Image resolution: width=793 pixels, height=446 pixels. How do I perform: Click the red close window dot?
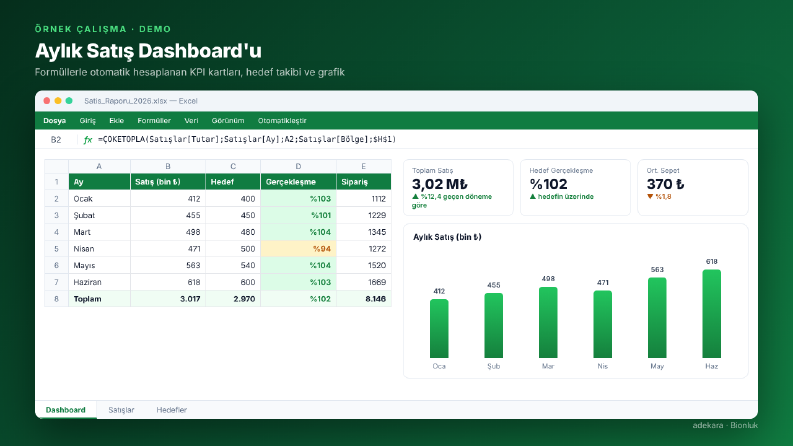tap(47, 101)
